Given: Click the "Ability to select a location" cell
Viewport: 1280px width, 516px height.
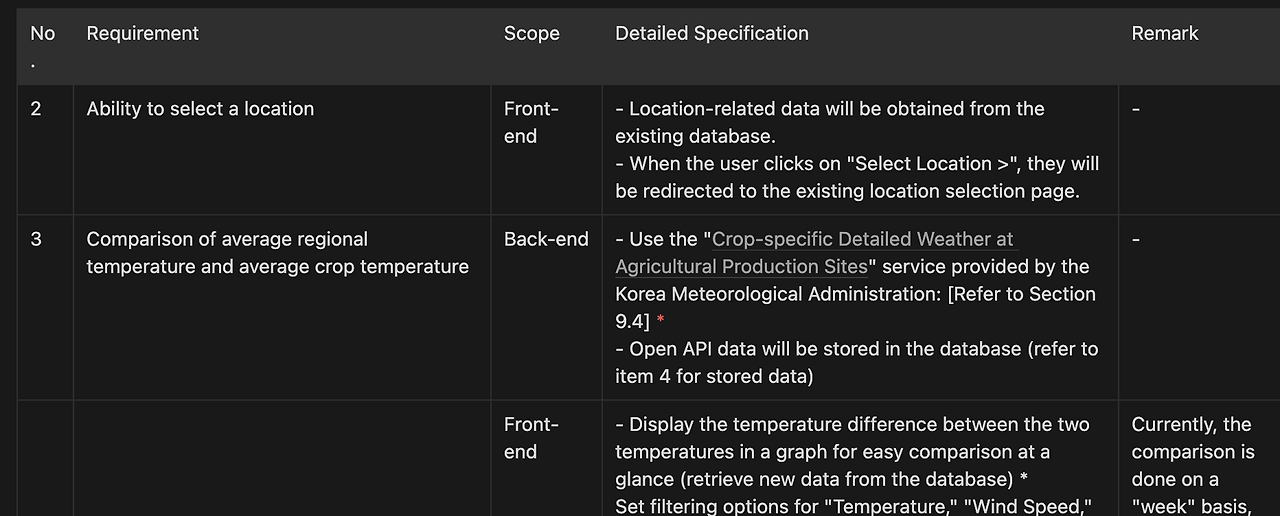Looking at the screenshot, I should point(200,109).
